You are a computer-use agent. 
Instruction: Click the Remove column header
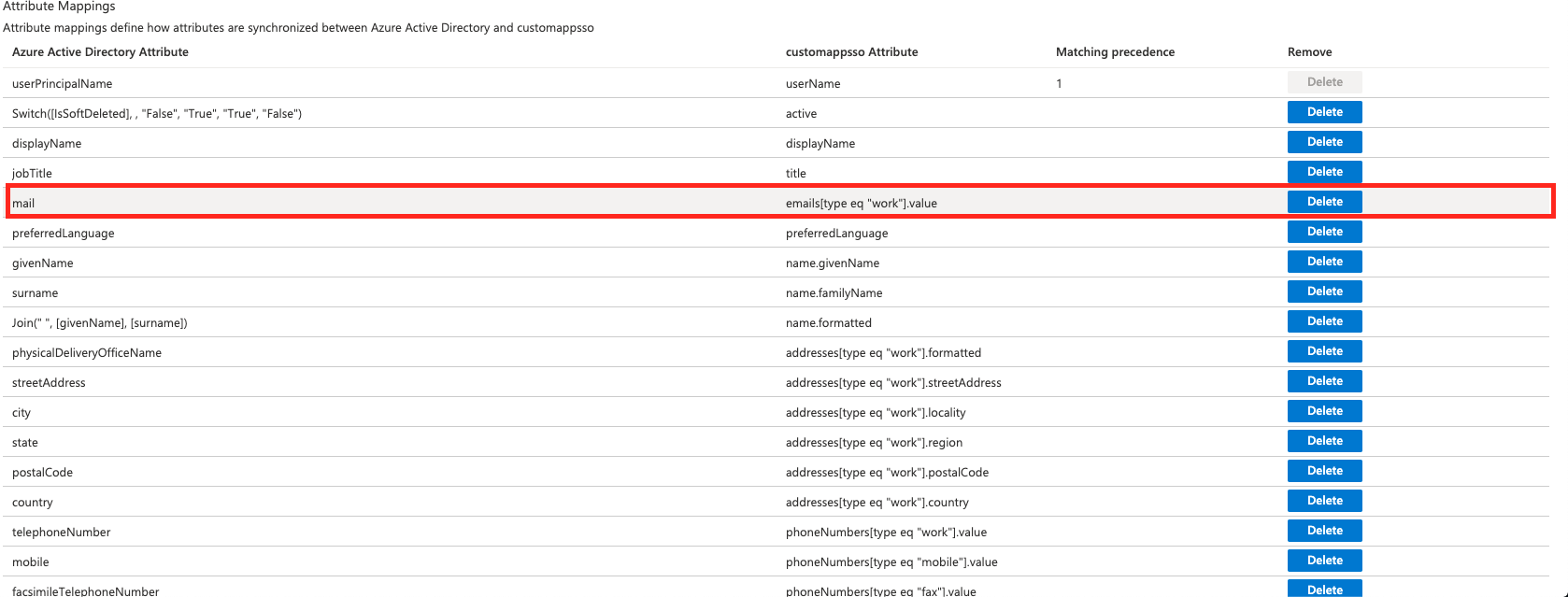click(x=1310, y=52)
